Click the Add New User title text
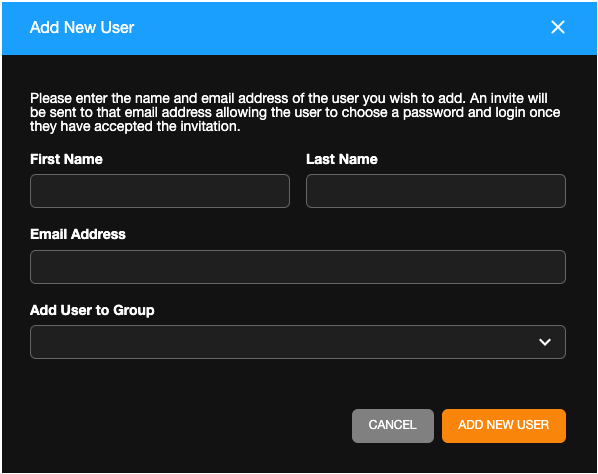Image resolution: width=598 pixels, height=474 pixels. (x=82, y=27)
